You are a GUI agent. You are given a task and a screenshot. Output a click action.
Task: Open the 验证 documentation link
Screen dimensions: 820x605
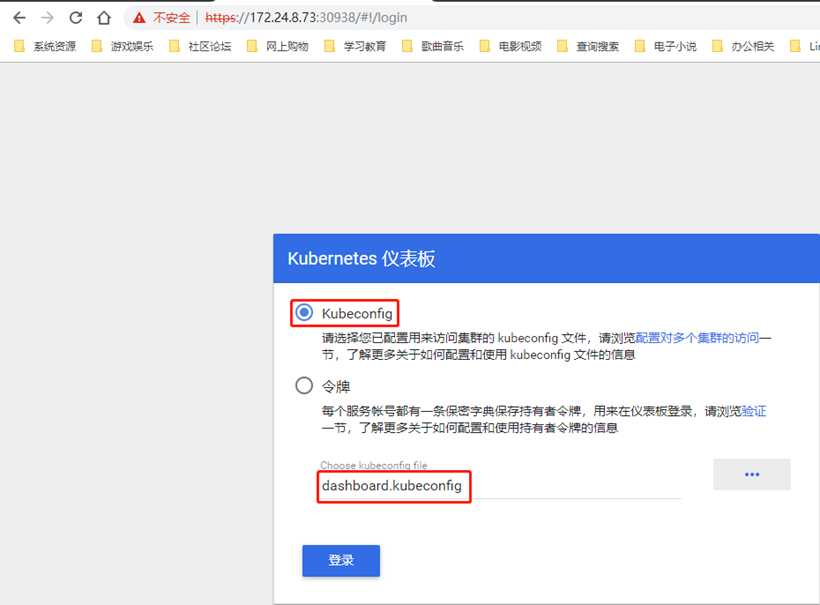[x=754, y=411]
